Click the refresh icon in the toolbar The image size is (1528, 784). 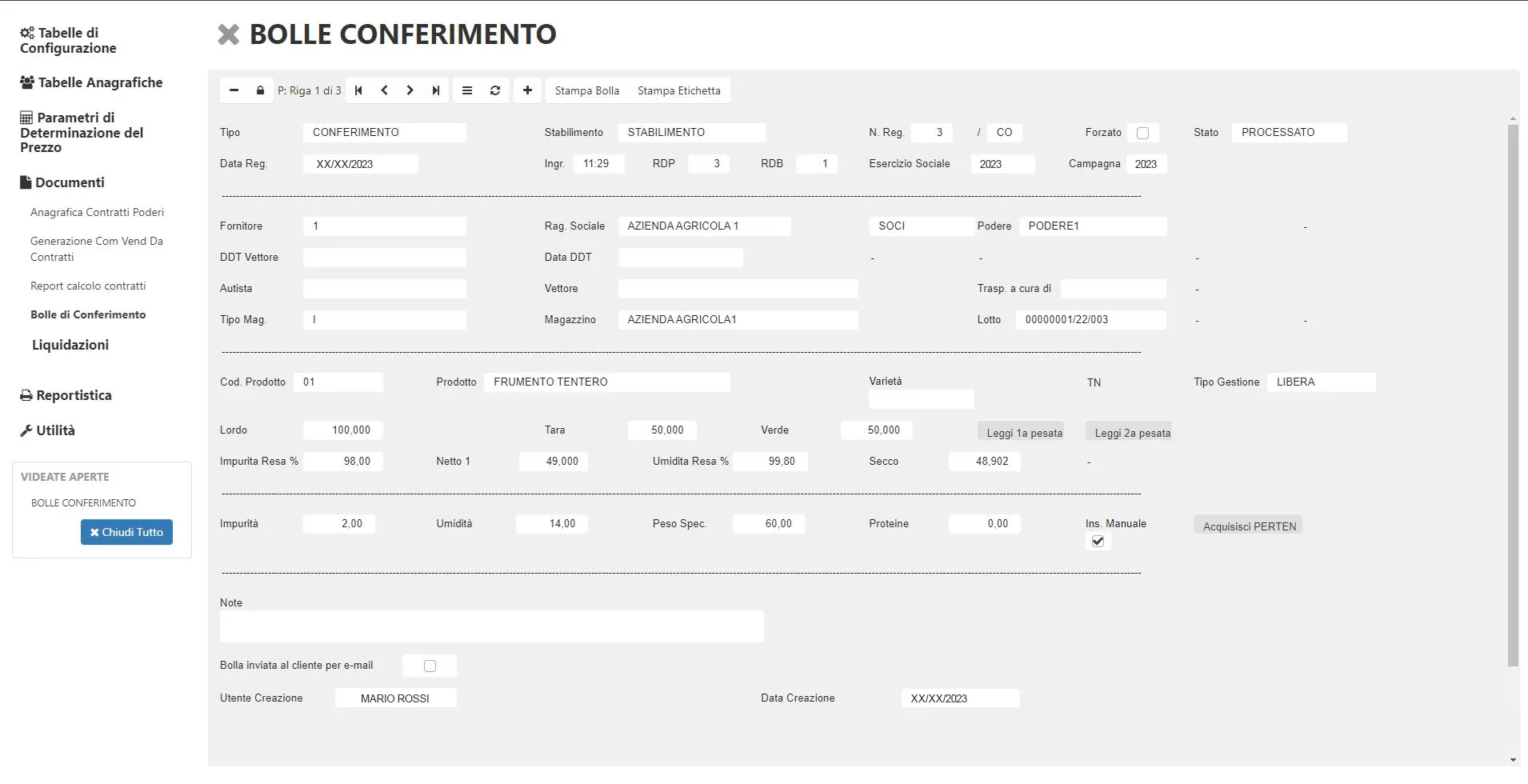coord(495,90)
